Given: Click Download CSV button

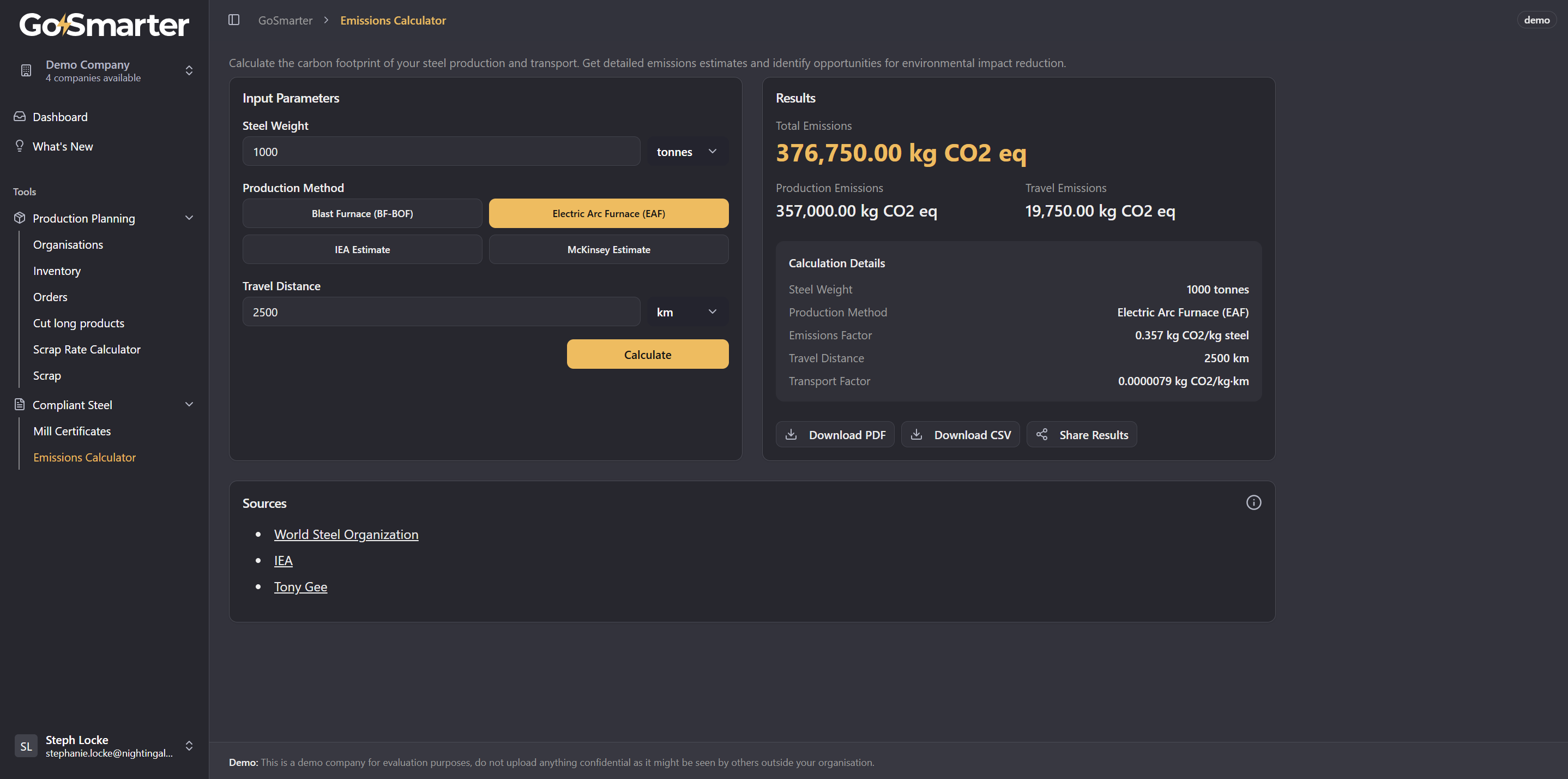Looking at the screenshot, I should 960,434.
